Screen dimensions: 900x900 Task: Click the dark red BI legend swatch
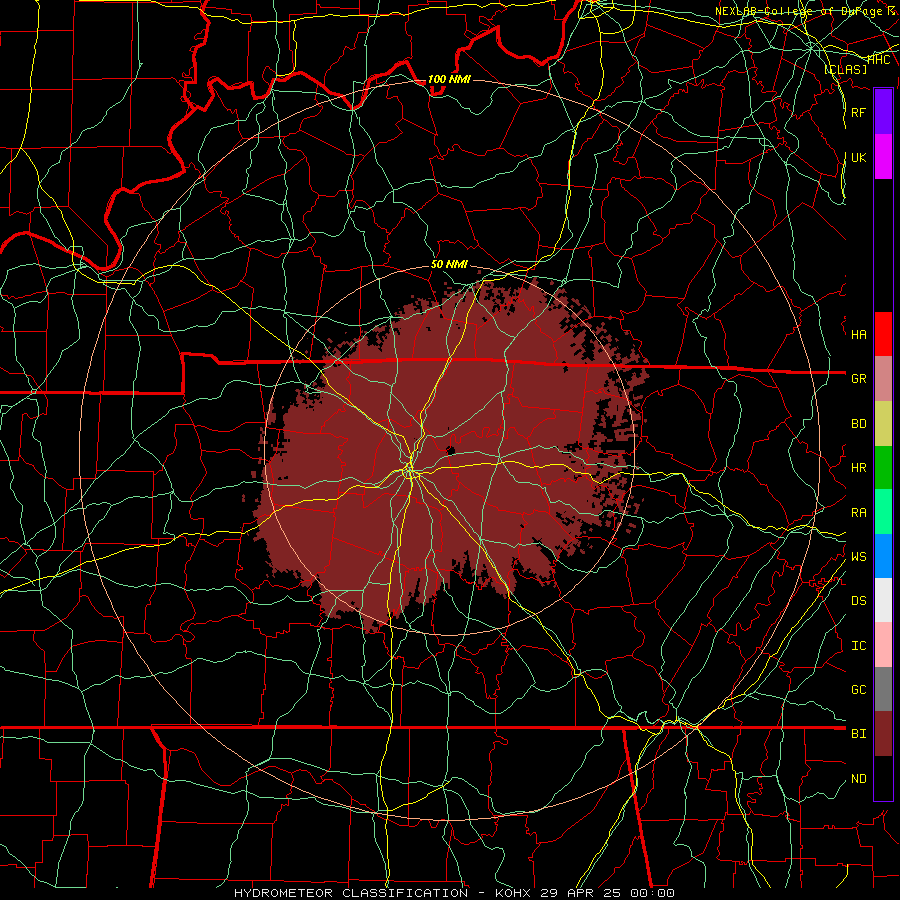(x=883, y=734)
